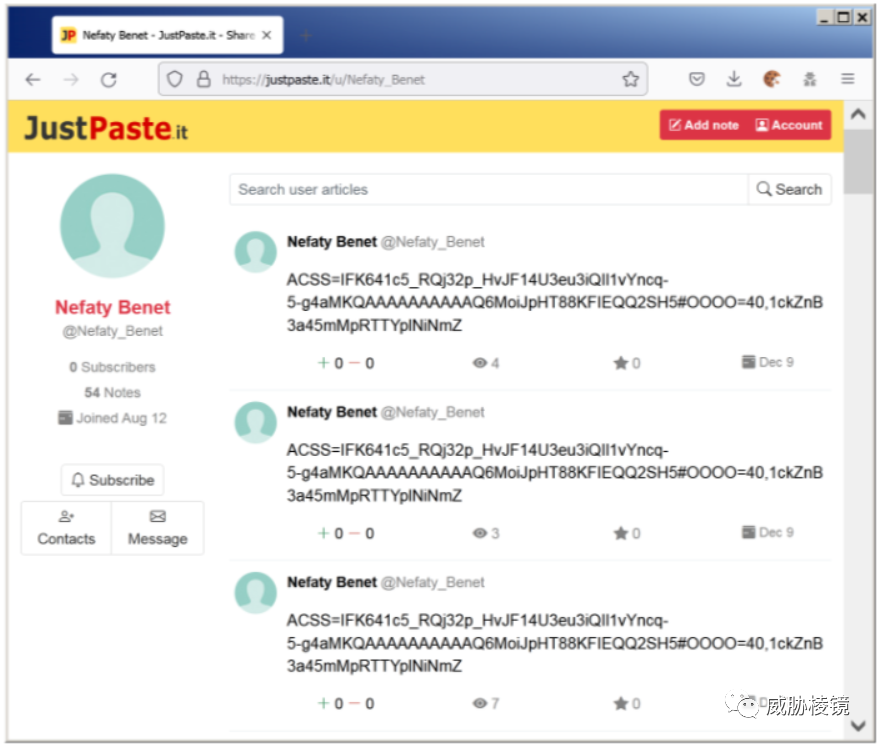The image size is (878, 744).
Task: Click the second note's author avatar
Action: pos(255,422)
